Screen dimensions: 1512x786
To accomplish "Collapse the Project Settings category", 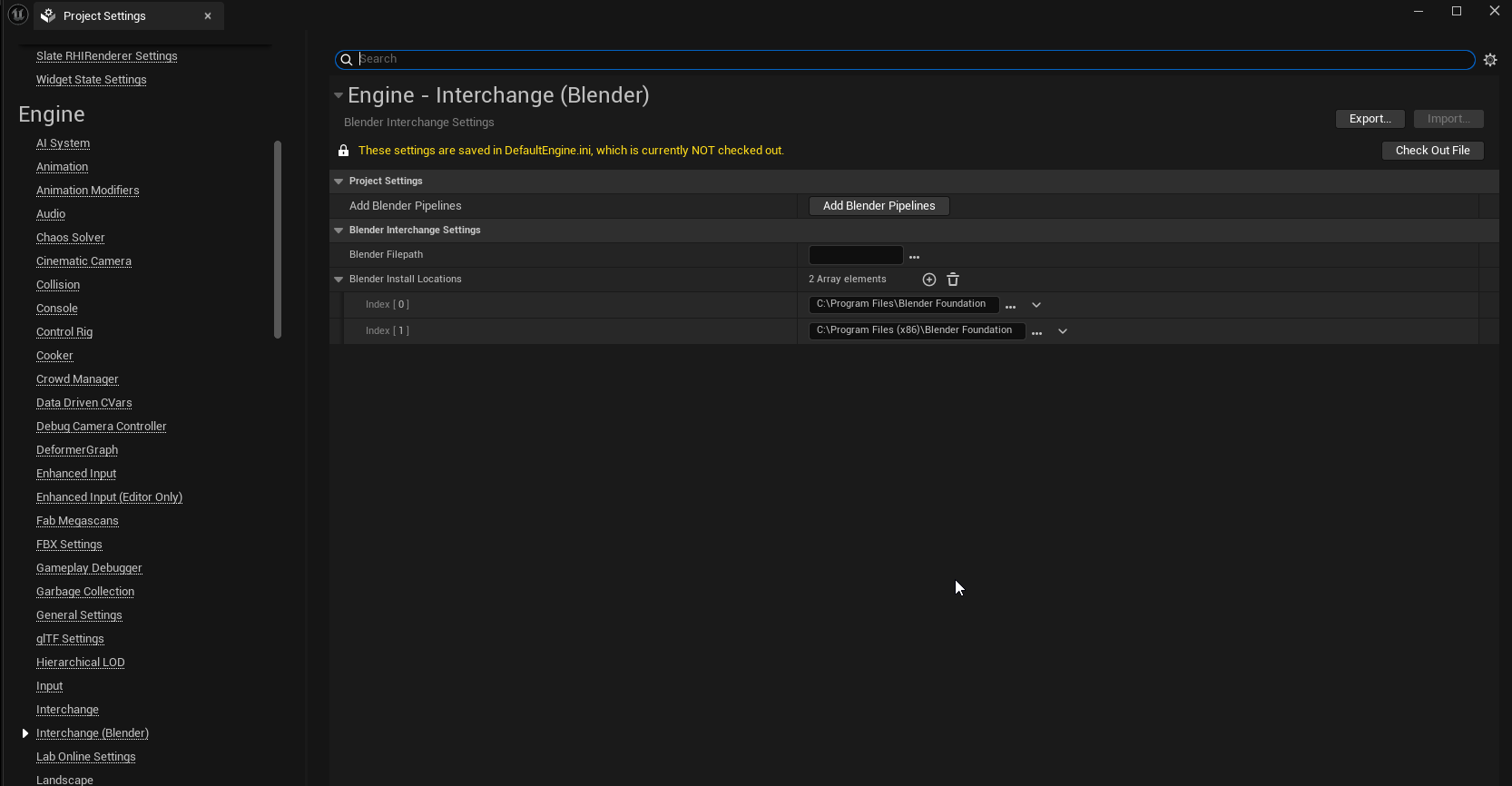I will [339, 182].
